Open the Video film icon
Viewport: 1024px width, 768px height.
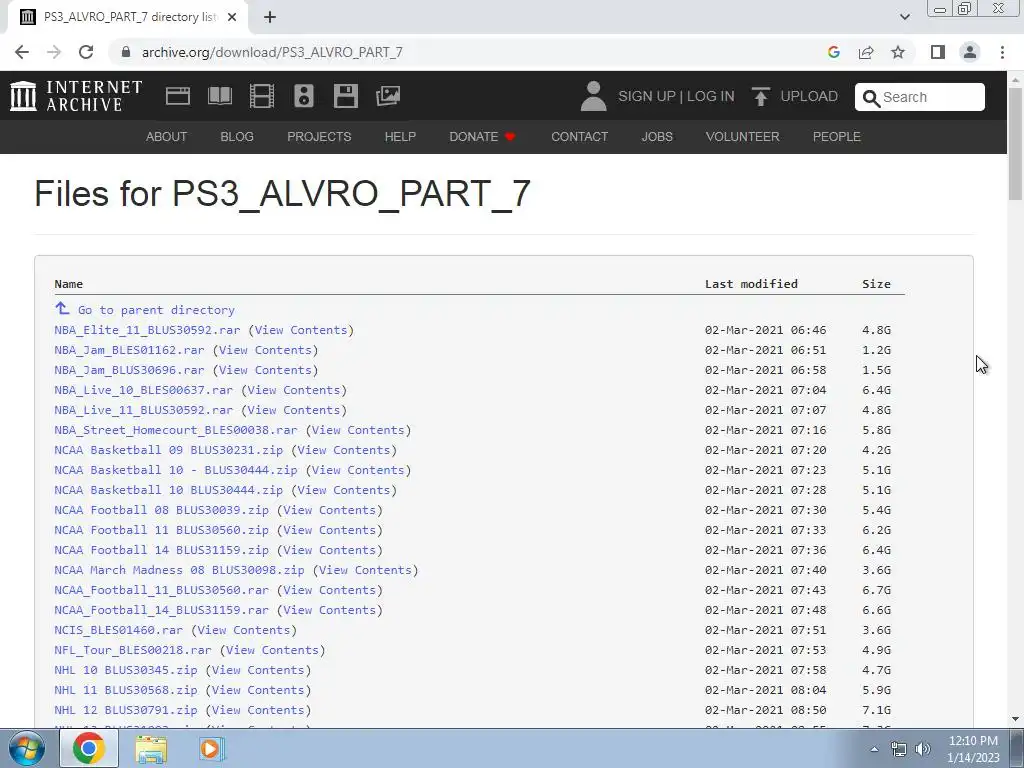click(261, 96)
